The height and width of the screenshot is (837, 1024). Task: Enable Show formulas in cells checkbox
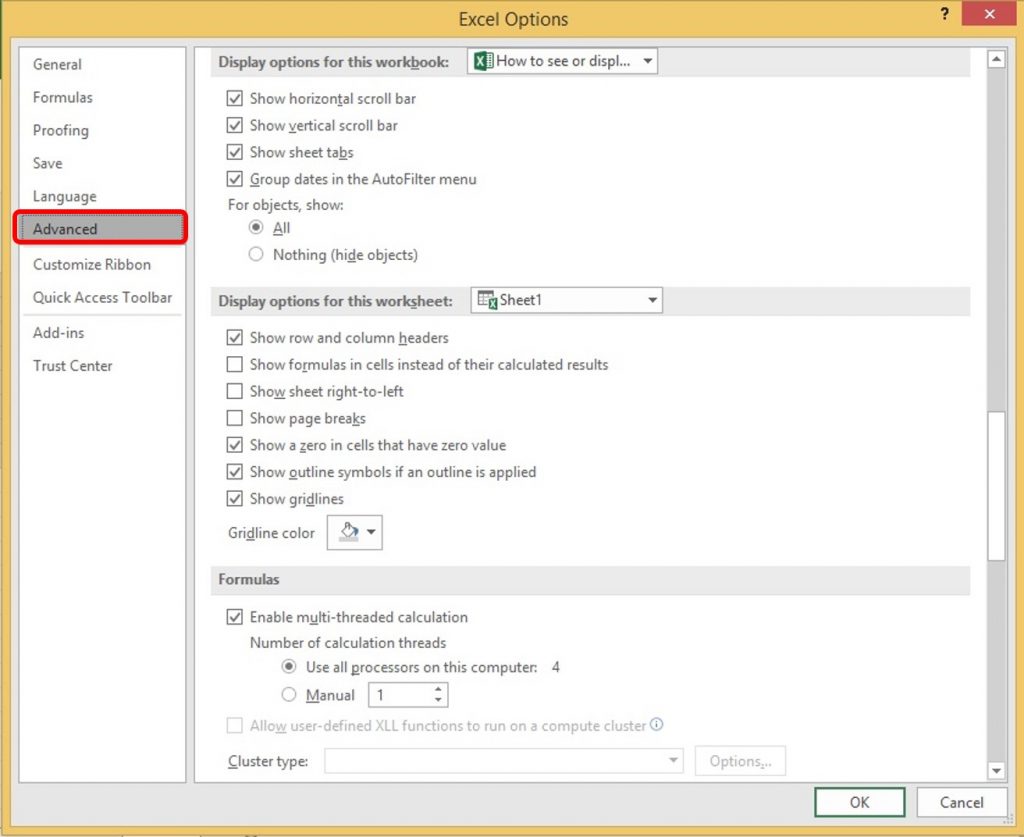[x=234, y=364]
